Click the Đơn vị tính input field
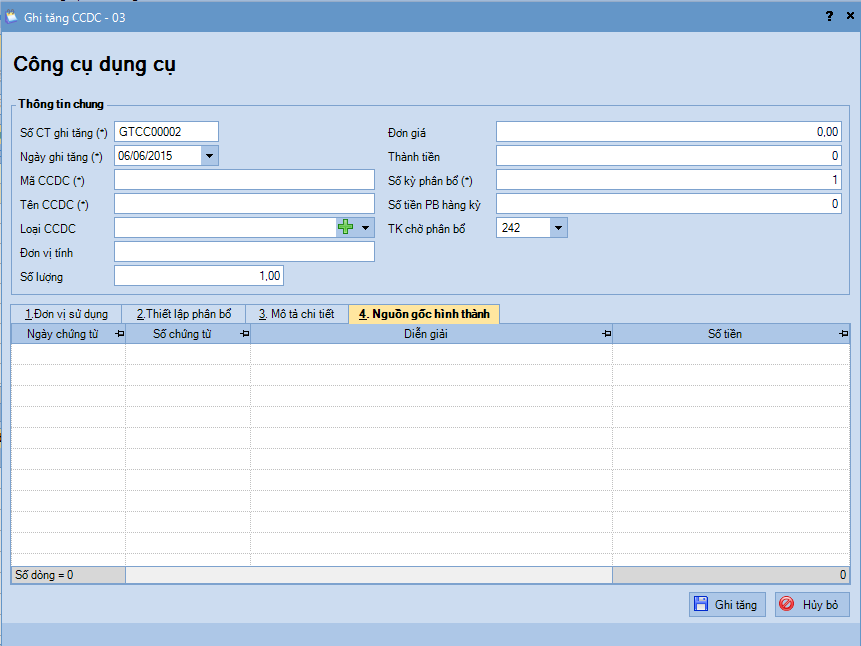 tap(244, 252)
